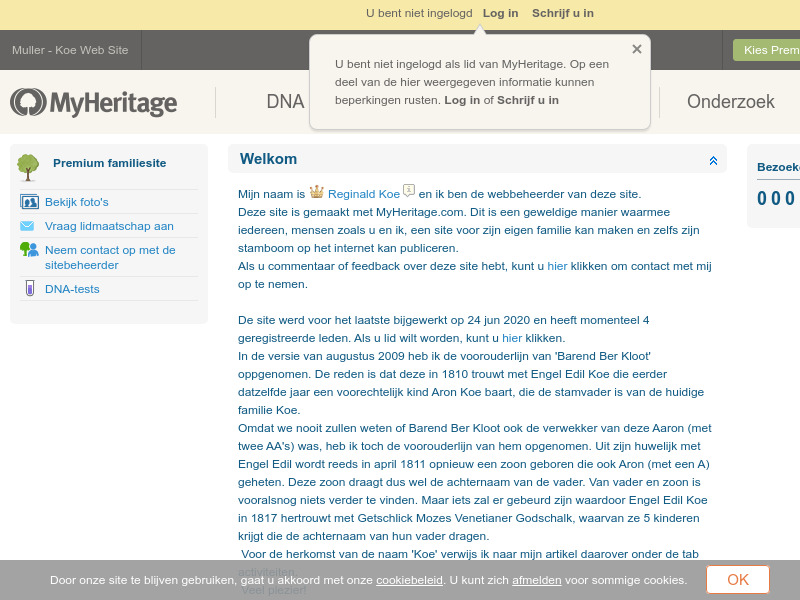The height and width of the screenshot is (600, 800).
Task: Collapse the Welkom section
Action: point(713,161)
